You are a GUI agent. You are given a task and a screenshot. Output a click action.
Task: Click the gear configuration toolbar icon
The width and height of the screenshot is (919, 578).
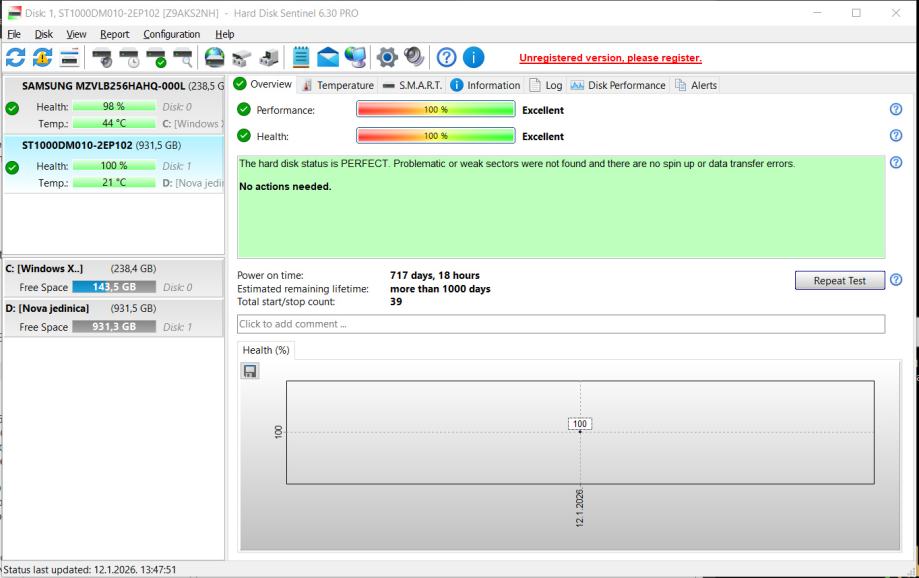coord(388,58)
